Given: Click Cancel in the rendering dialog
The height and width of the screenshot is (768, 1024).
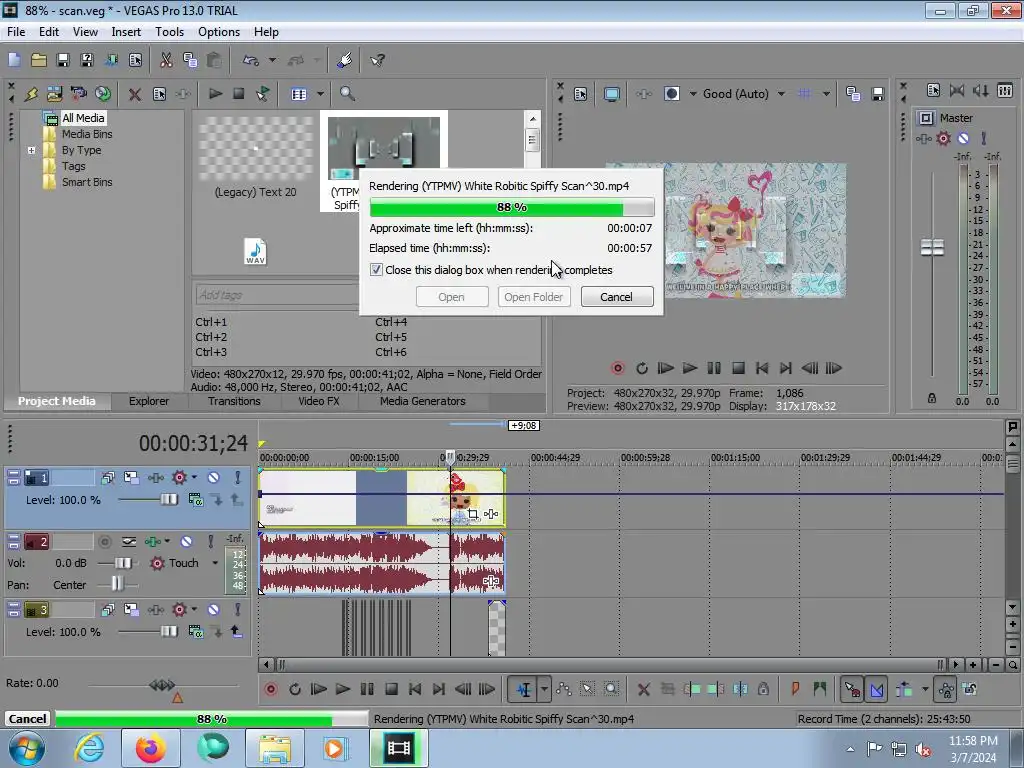Looking at the screenshot, I should tap(616, 296).
